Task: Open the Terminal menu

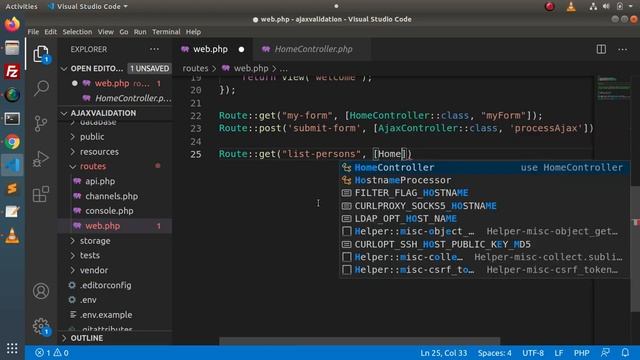Action: point(166,32)
